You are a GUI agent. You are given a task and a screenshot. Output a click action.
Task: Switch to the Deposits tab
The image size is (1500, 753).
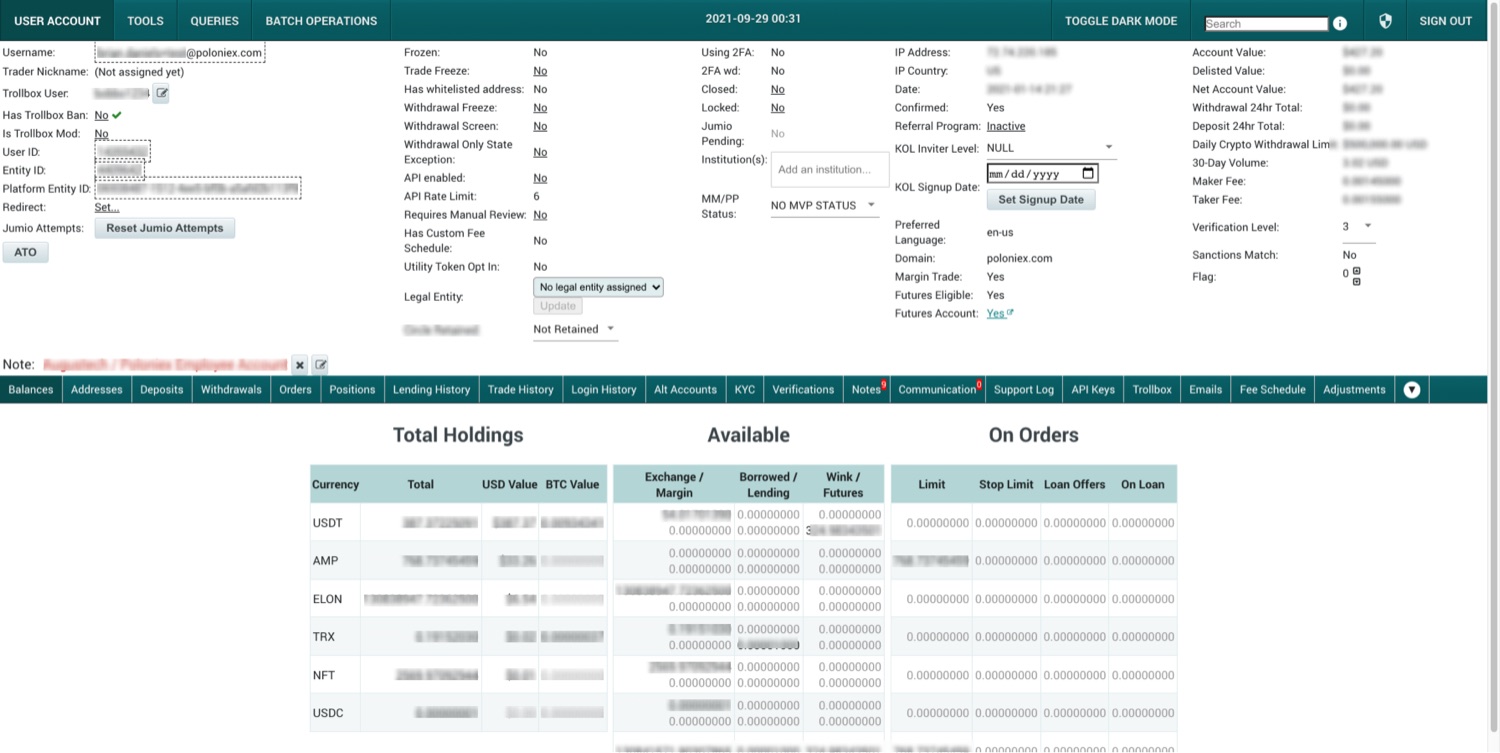pyautogui.click(x=162, y=390)
